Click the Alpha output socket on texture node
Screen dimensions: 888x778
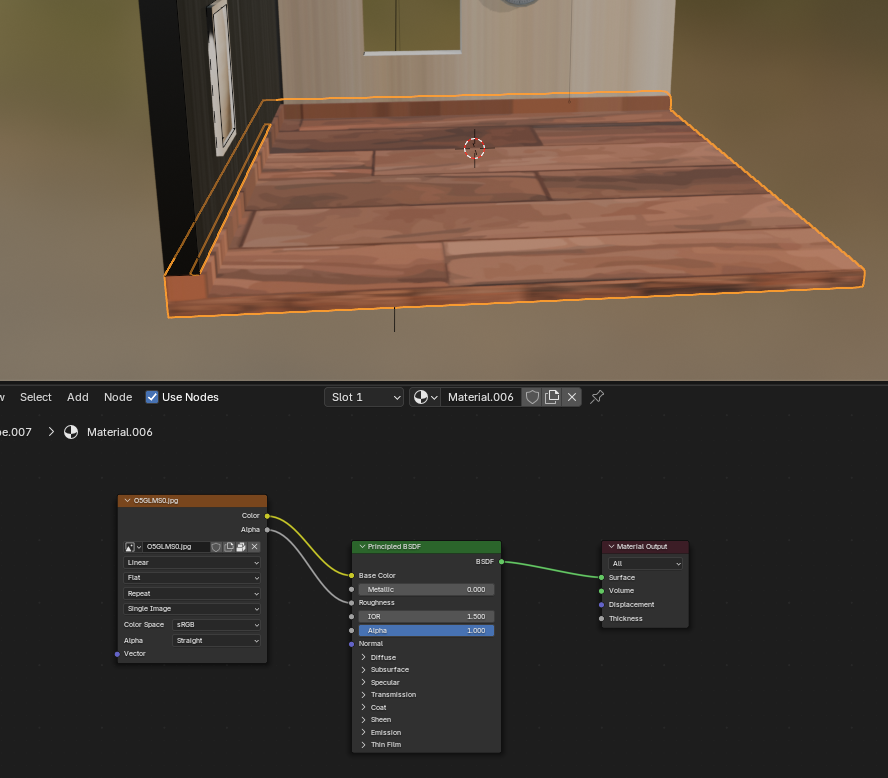click(267, 530)
